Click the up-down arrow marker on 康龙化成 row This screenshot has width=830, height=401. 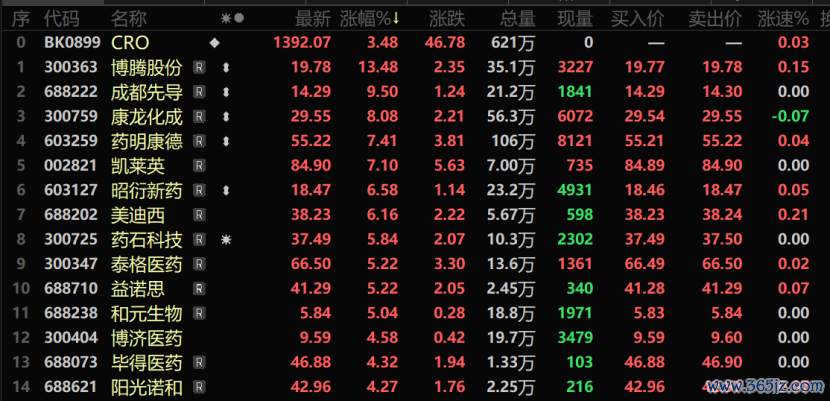pos(226,116)
